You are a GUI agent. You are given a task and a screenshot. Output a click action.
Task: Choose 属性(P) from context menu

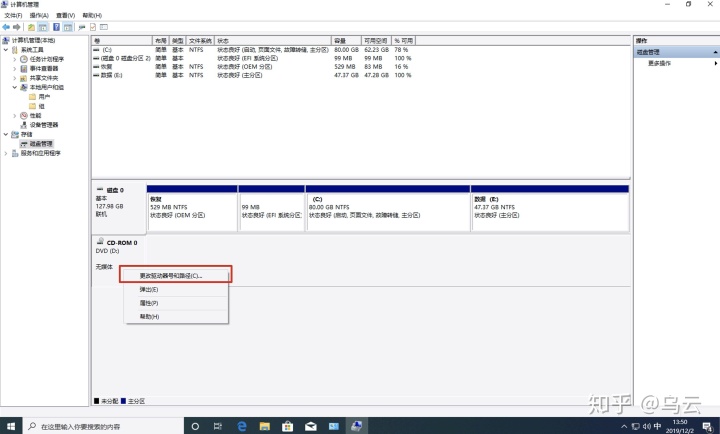[176, 303]
